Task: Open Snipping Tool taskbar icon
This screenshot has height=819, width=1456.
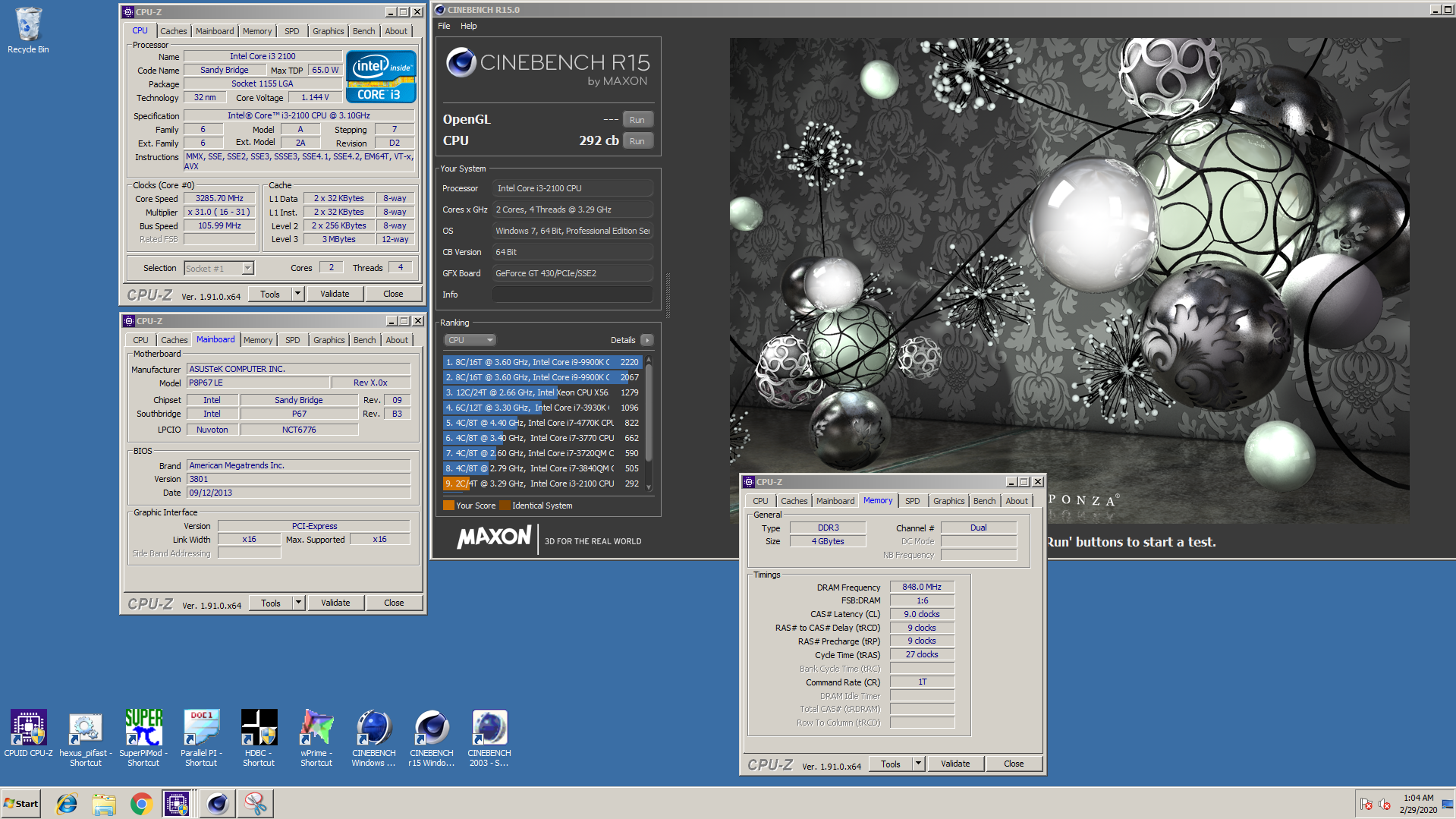Action: tap(255, 804)
